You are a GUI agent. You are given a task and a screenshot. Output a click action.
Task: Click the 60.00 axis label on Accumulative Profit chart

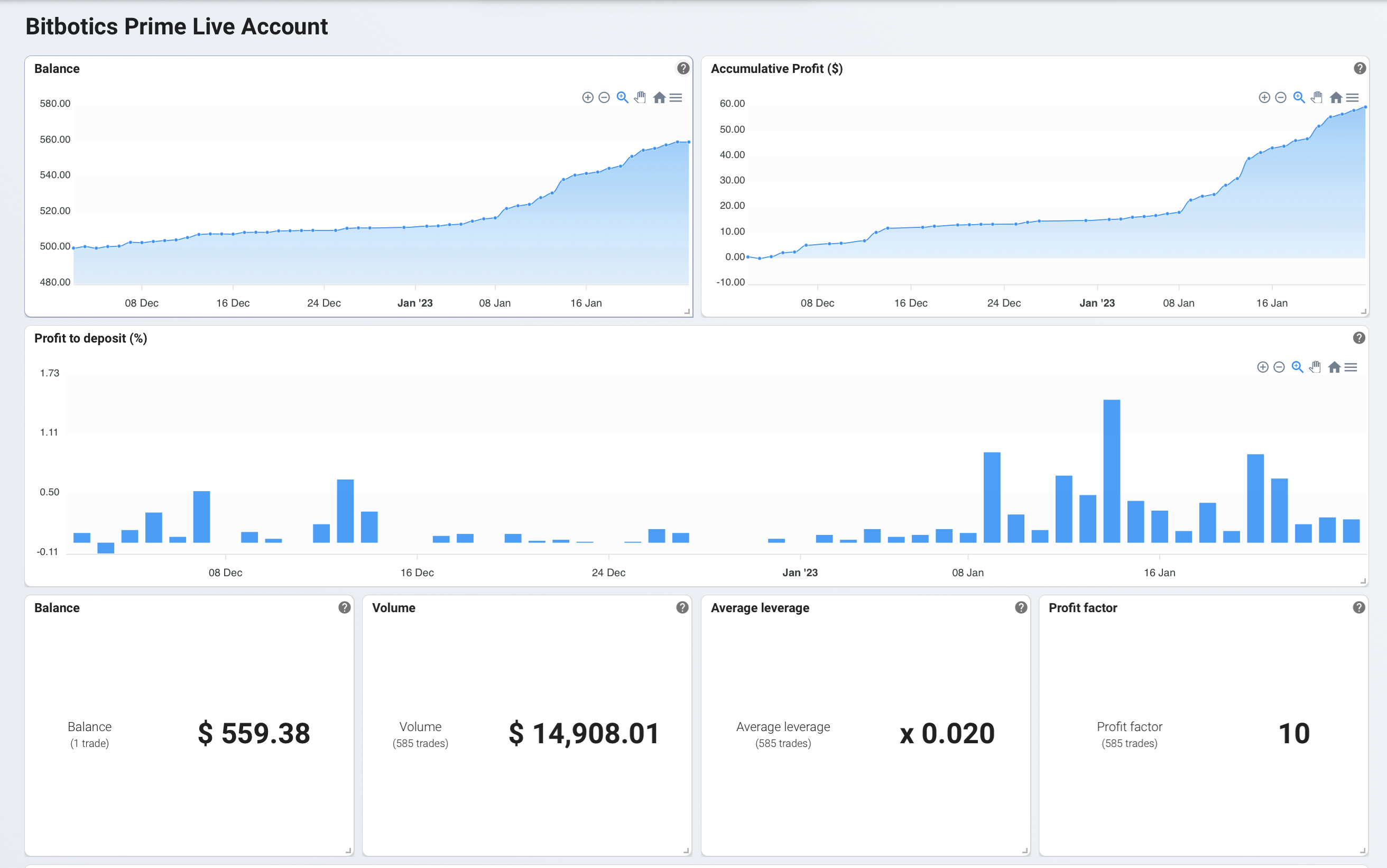click(x=732, y=104)
